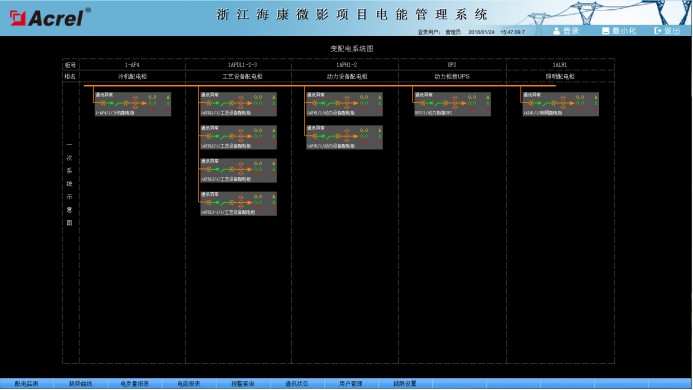Open the 配电监测 (power monitoring) tab

click(27, 384)
